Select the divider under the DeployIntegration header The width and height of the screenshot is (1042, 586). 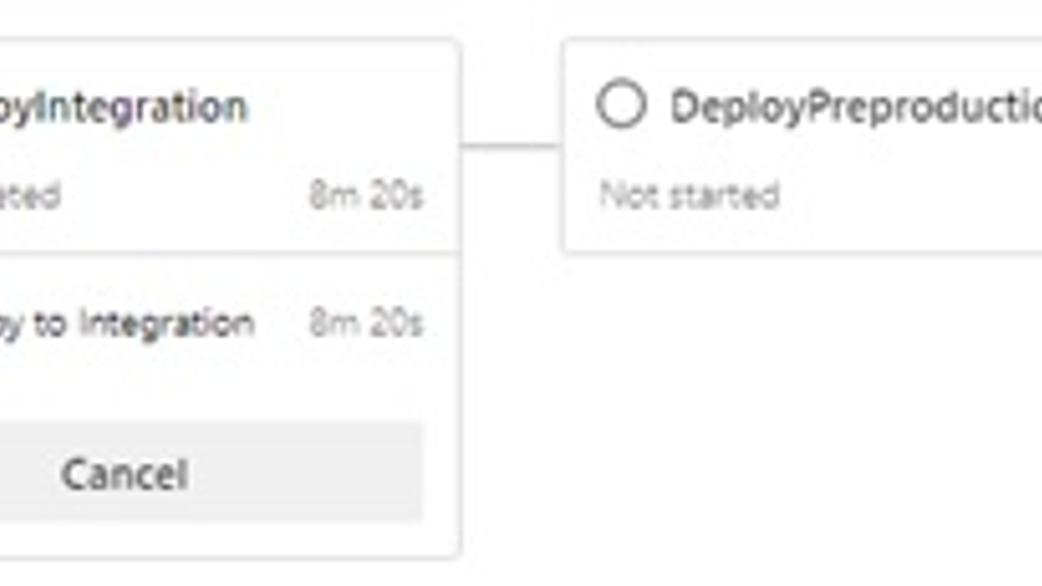click(x=229, y=253)
